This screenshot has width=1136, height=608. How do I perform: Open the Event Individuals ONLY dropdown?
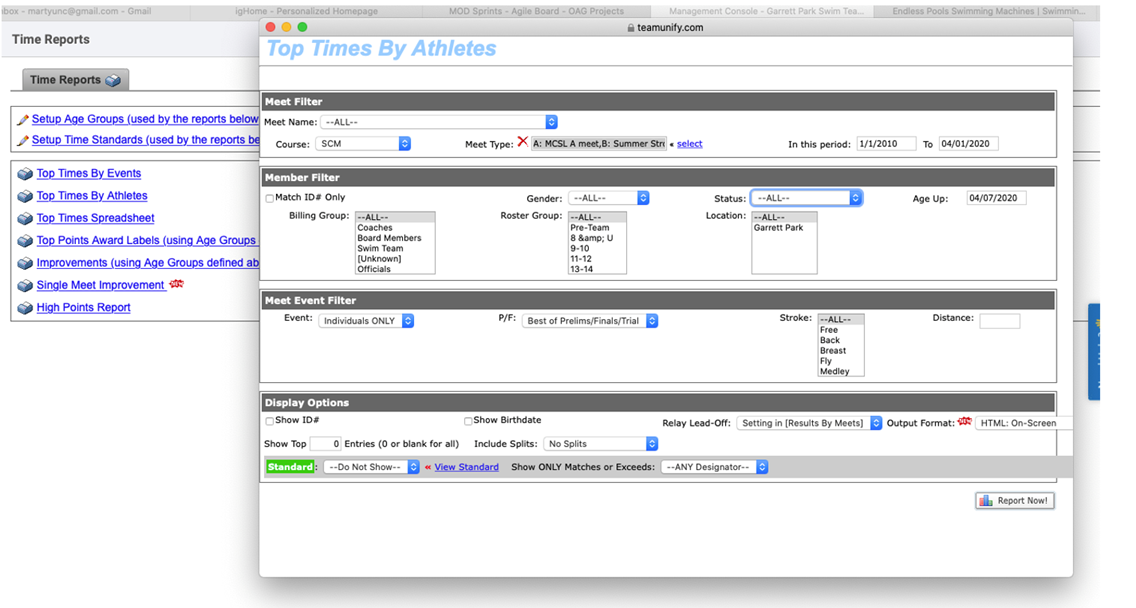(366, 321)
